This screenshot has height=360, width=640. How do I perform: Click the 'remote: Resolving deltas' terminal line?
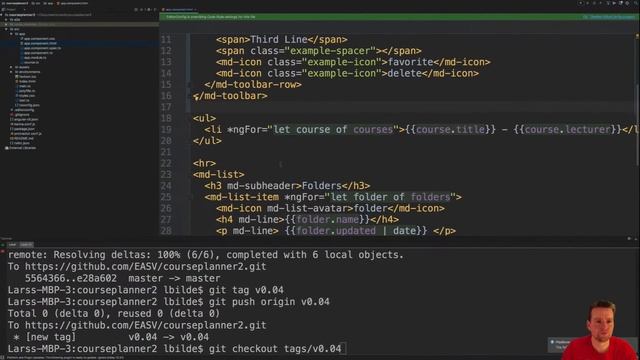click(206, 255)
